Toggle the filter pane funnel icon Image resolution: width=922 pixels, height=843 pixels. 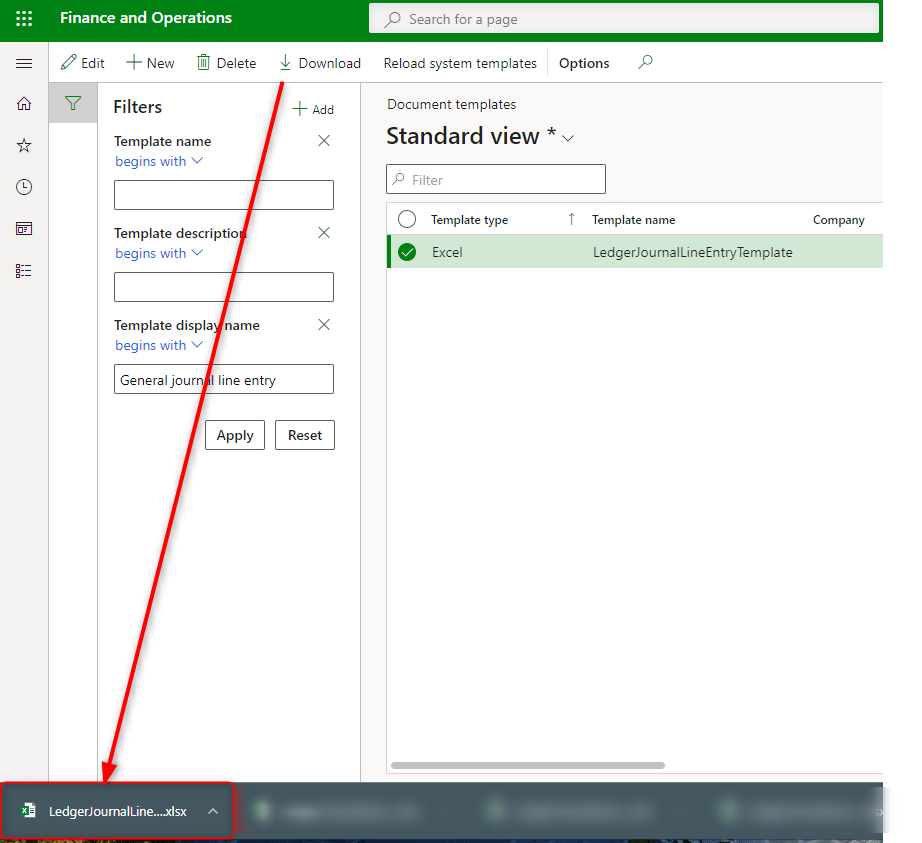click(x=73, y=103)
